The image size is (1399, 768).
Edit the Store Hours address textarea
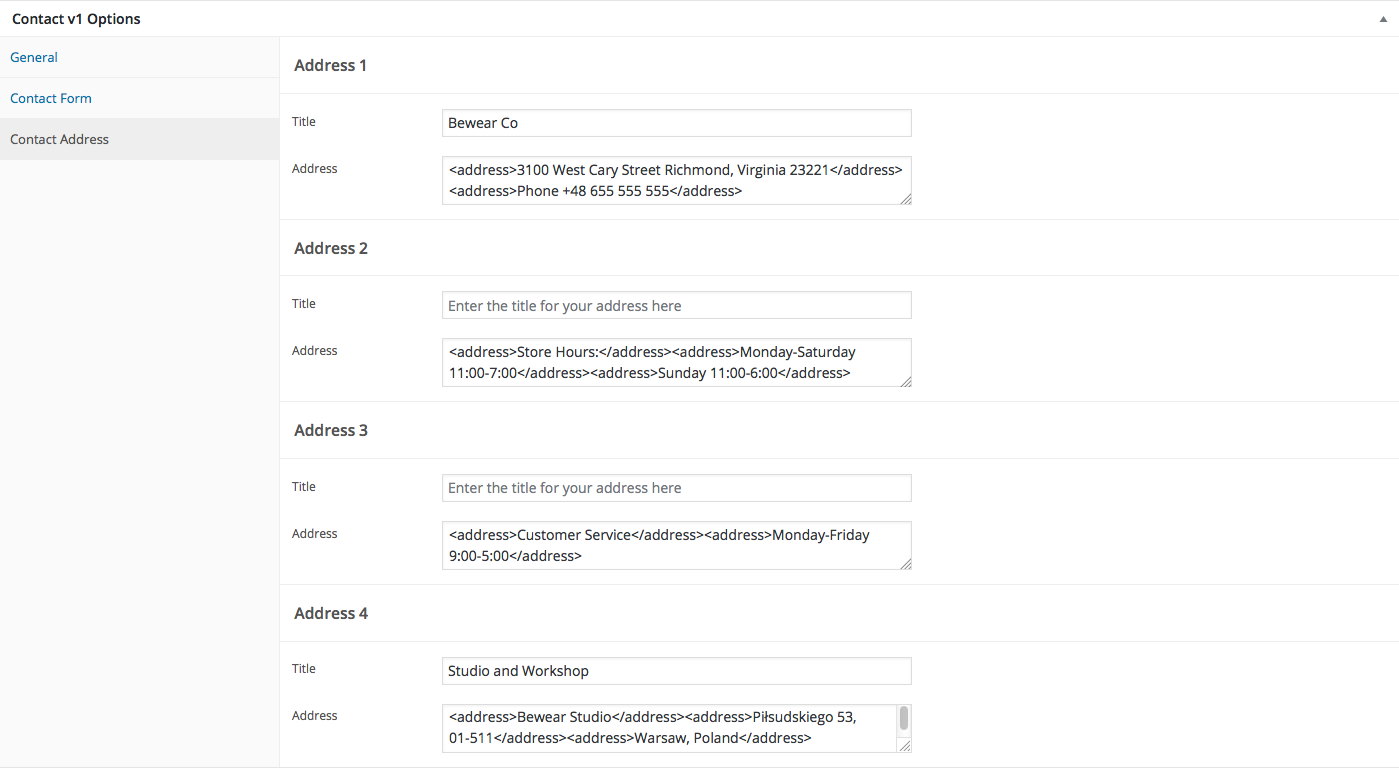tap(677, 362)
